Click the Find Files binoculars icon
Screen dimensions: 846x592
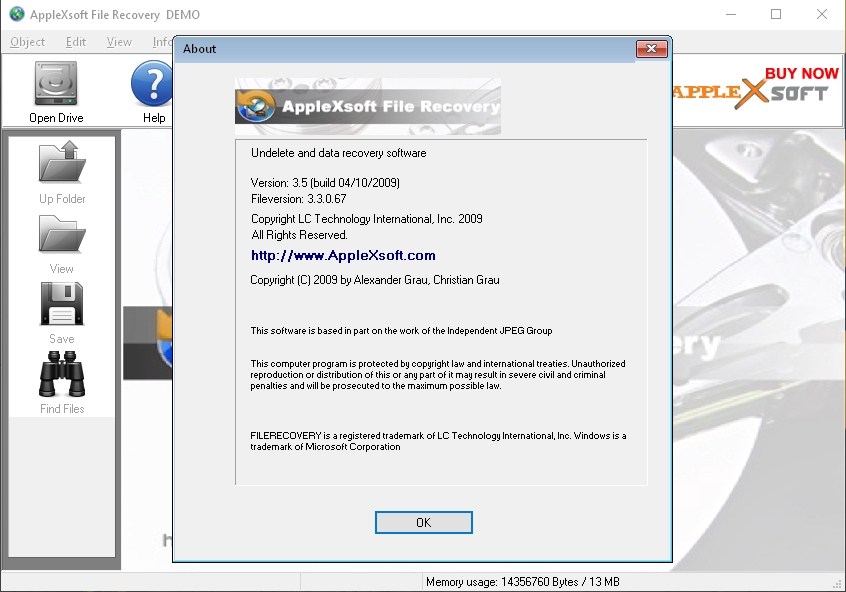[62, 373]
